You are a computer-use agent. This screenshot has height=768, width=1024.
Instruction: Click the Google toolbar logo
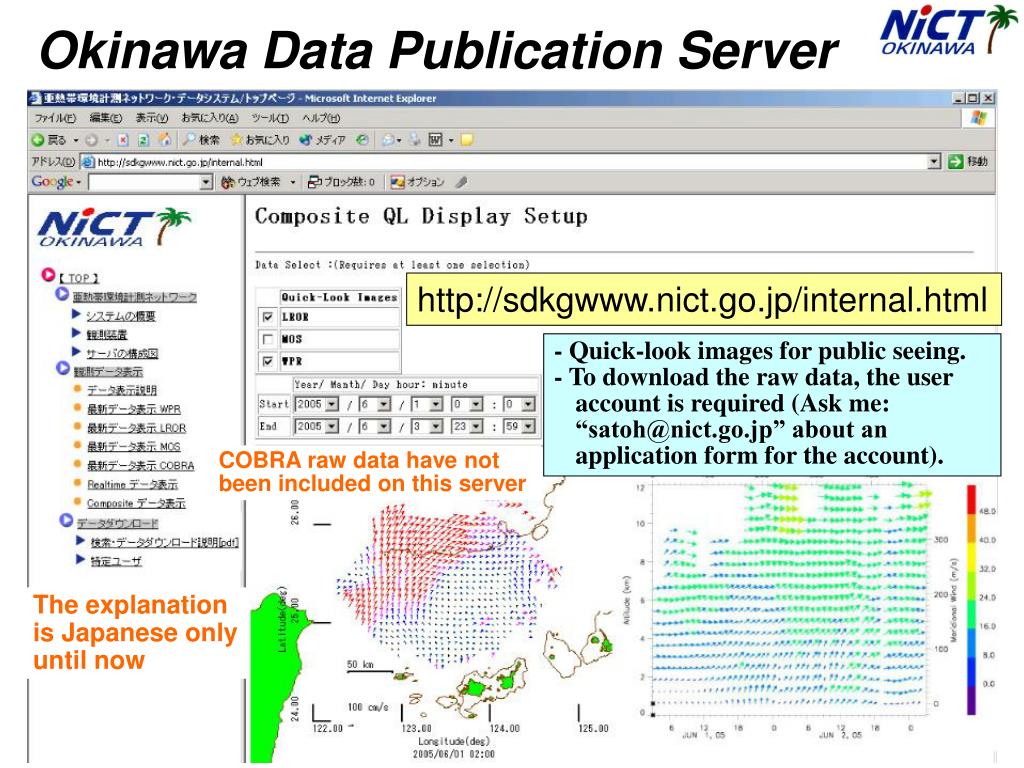pos(52,182)
